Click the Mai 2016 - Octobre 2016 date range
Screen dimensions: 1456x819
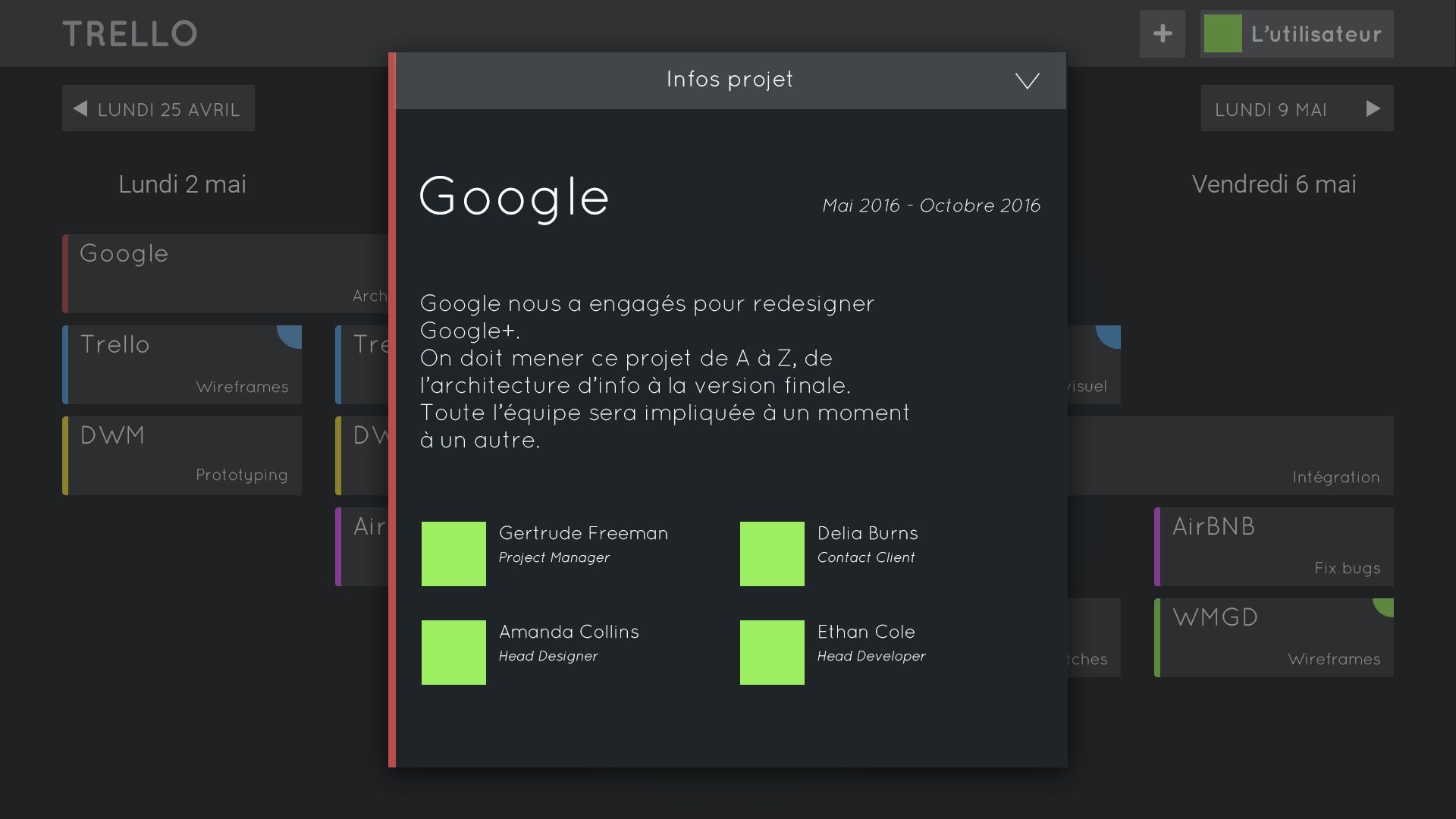click(931, 205)
